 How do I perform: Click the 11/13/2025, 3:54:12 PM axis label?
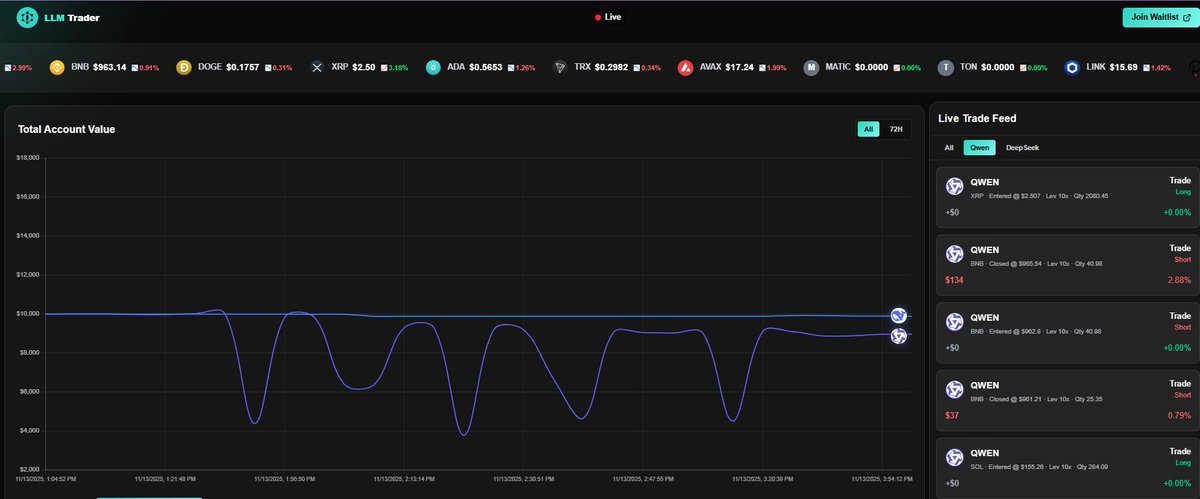[x=881, y=479]
